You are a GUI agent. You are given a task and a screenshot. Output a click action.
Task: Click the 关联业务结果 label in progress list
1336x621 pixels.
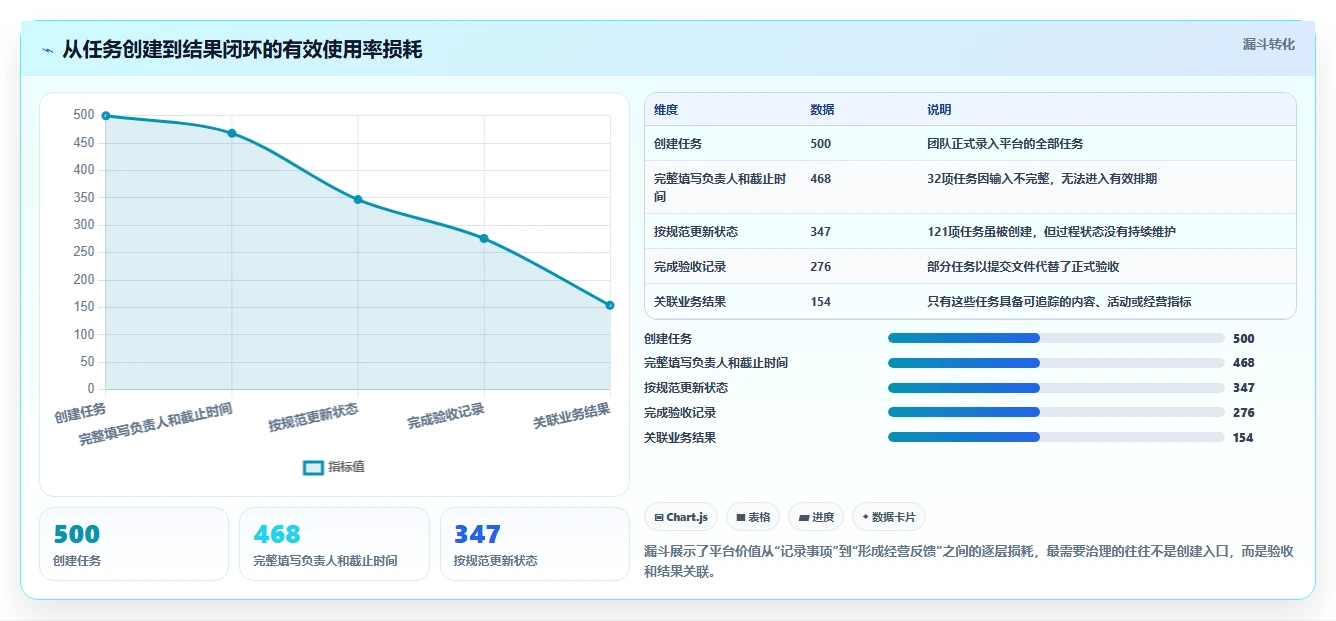coord(680,438)
